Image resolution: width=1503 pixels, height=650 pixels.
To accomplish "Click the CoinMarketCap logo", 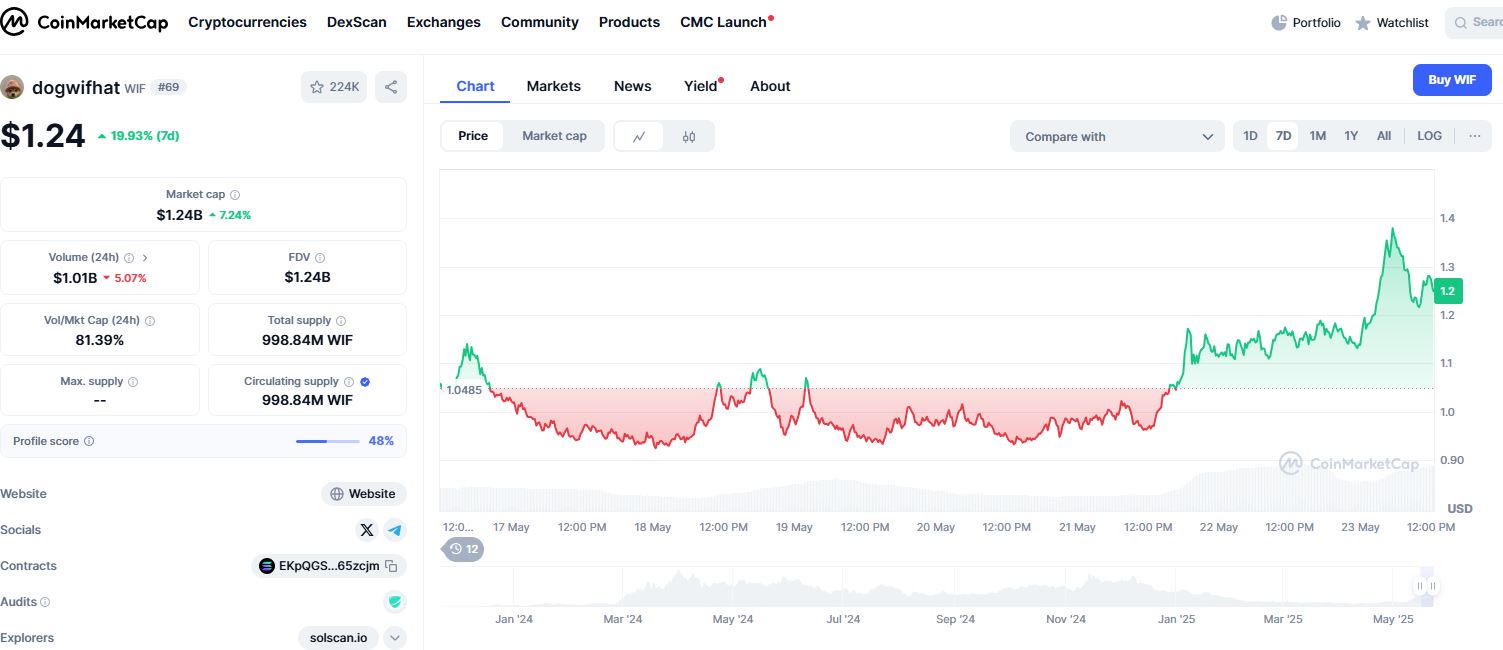I will 84,22.
